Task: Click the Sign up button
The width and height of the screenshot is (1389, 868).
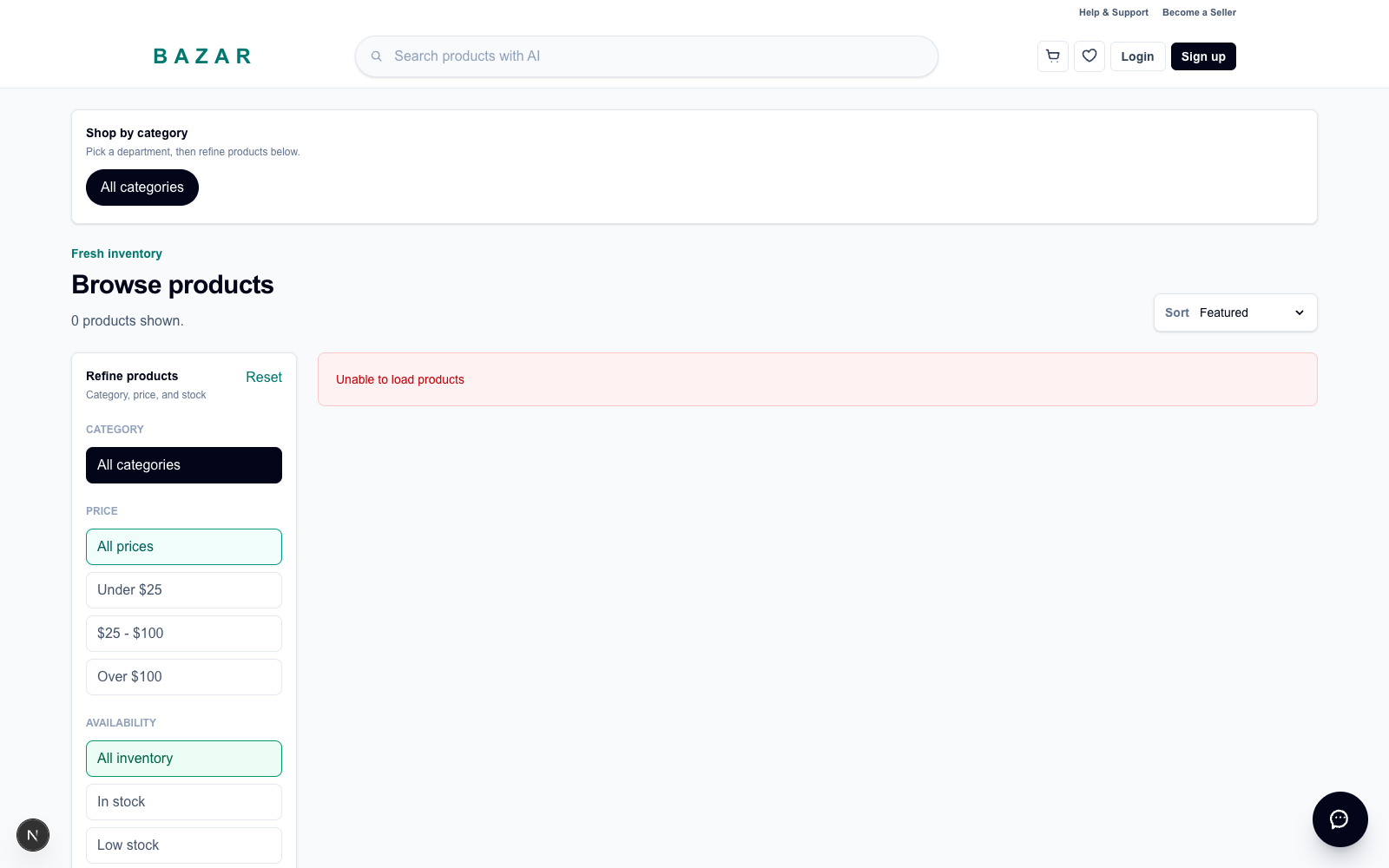Action: click(1203, 56)
